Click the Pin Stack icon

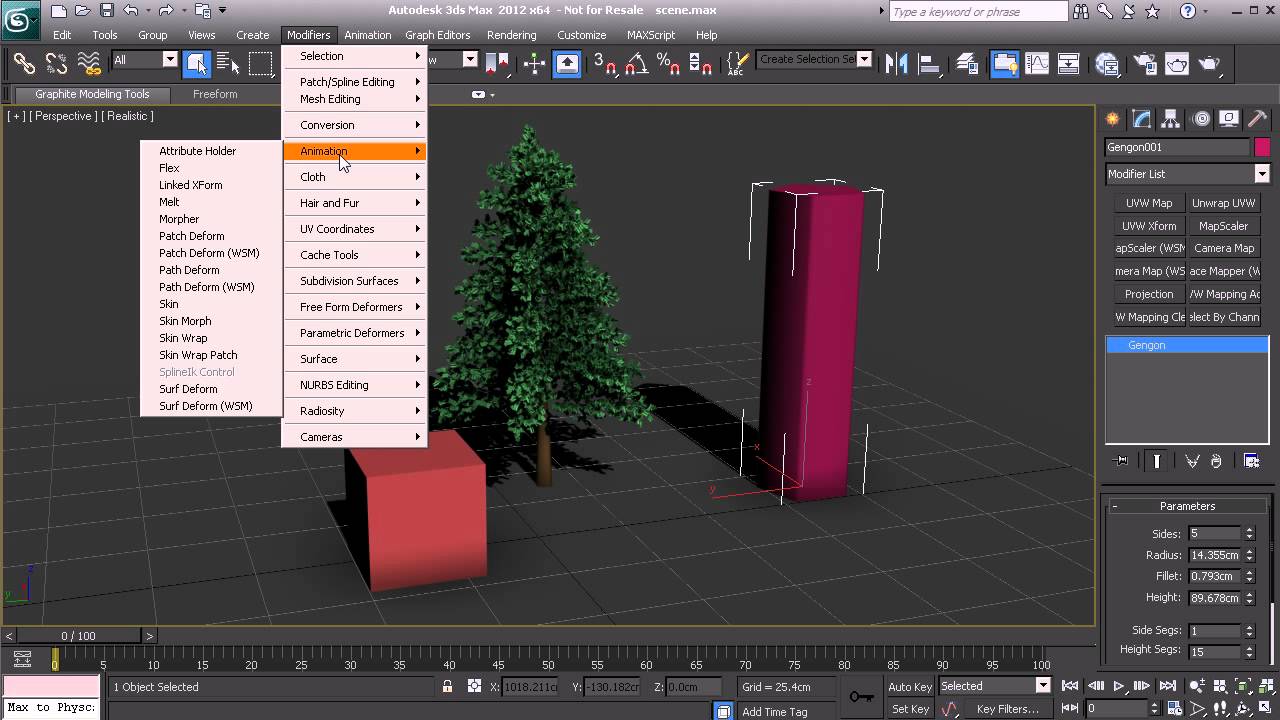pos(1122,461)
